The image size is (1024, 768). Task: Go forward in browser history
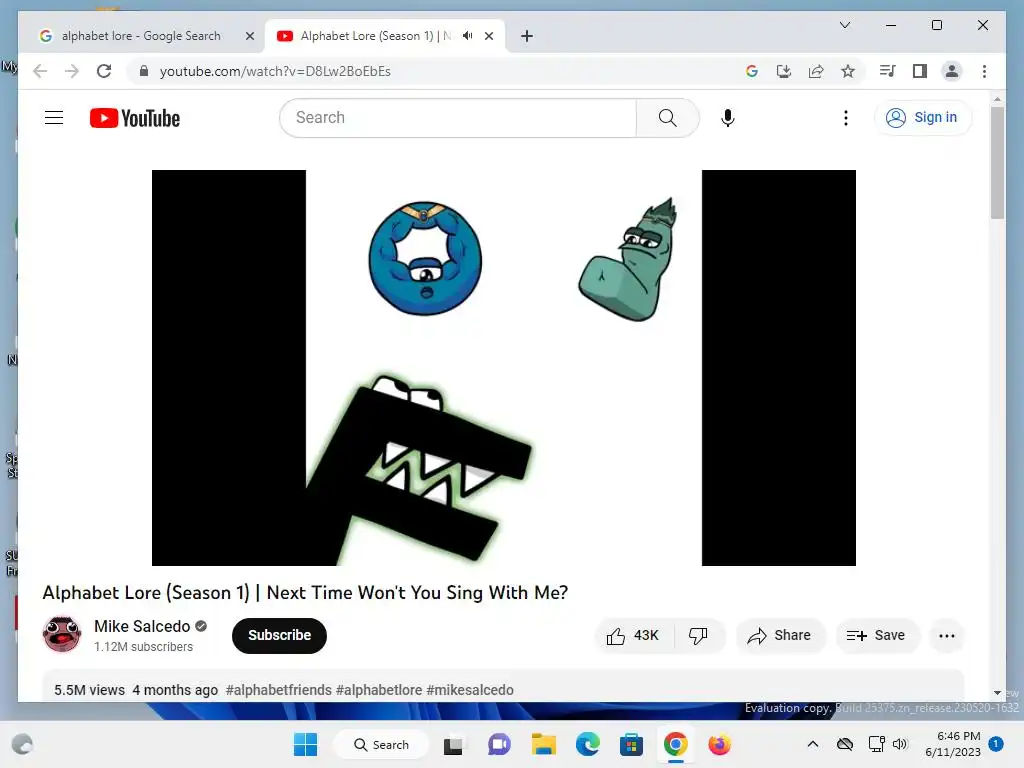(x=72, y=71)
